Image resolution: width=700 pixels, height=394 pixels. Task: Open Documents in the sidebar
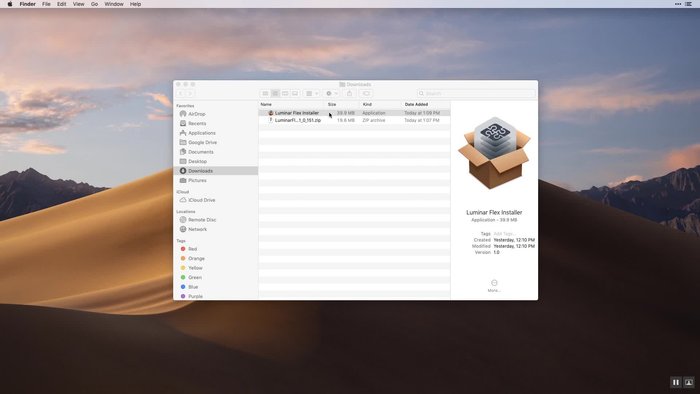(x=200, y=152)
